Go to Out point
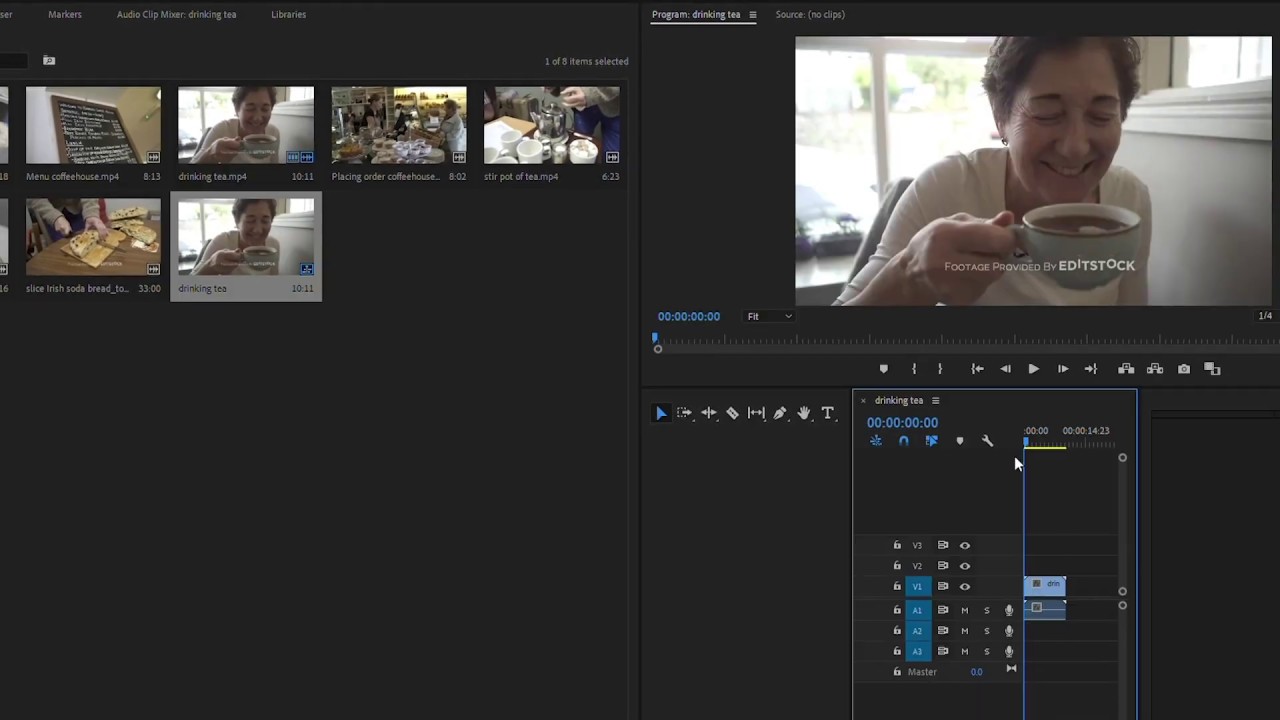Screen dimensions: 1280x720 tap(1090, 369)
